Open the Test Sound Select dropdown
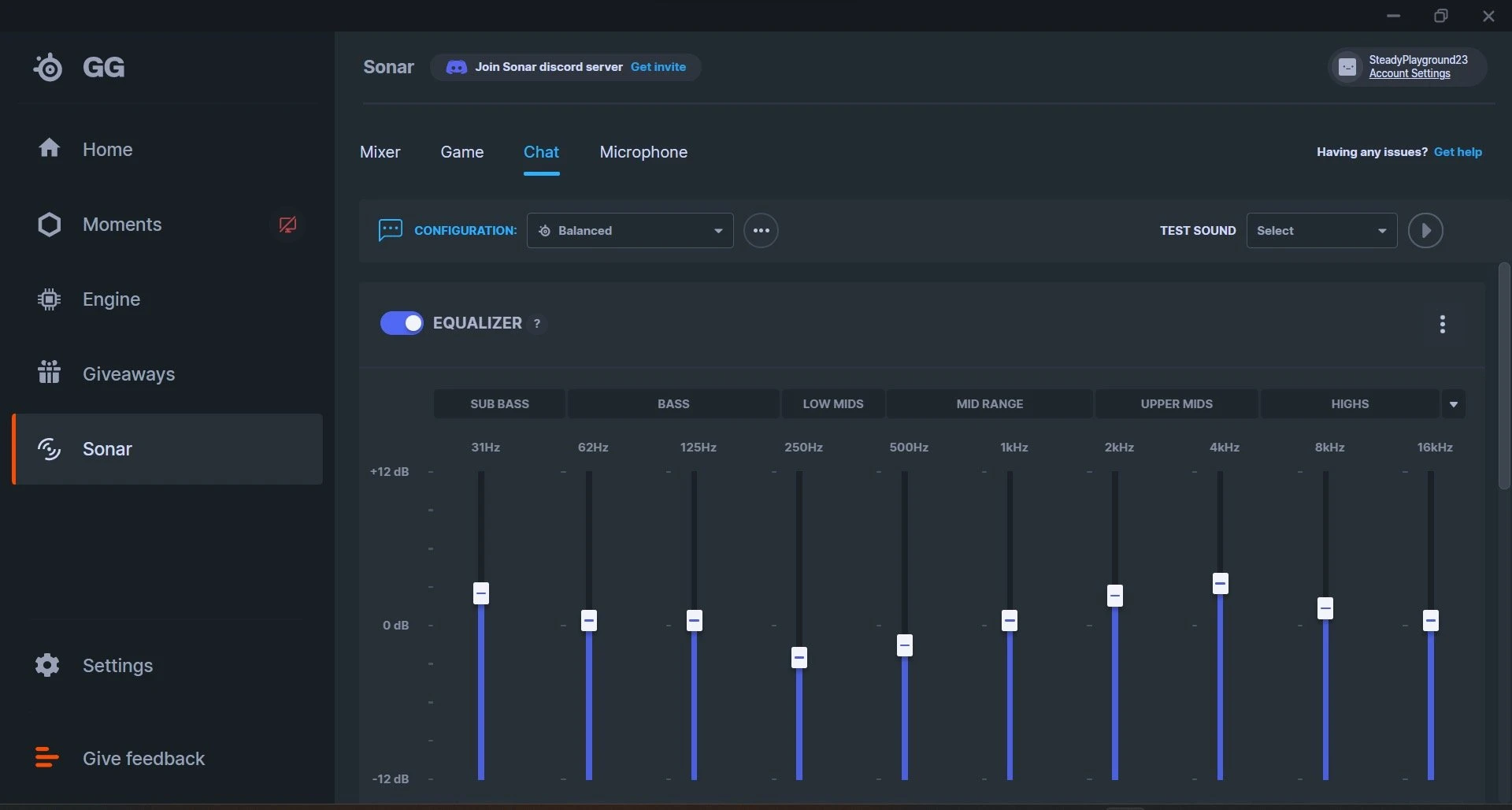1512x810 pixels. [1321, 231]
